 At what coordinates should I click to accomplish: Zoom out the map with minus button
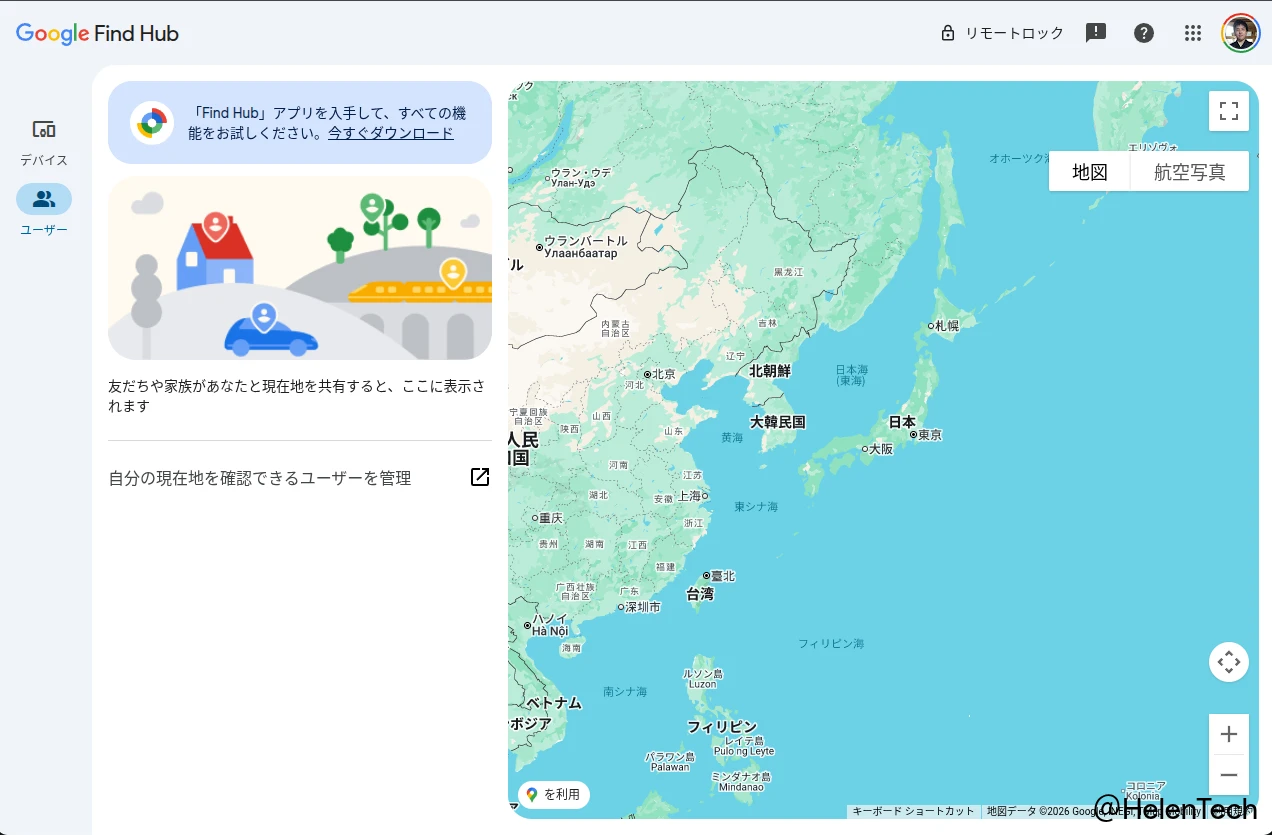1228,775
